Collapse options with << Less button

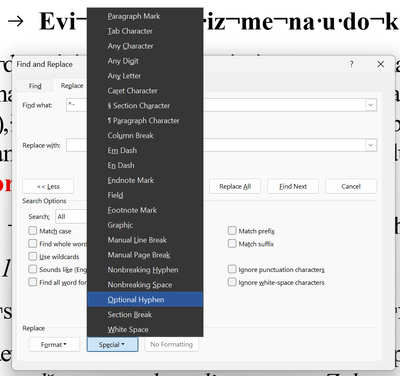(48, 186)
